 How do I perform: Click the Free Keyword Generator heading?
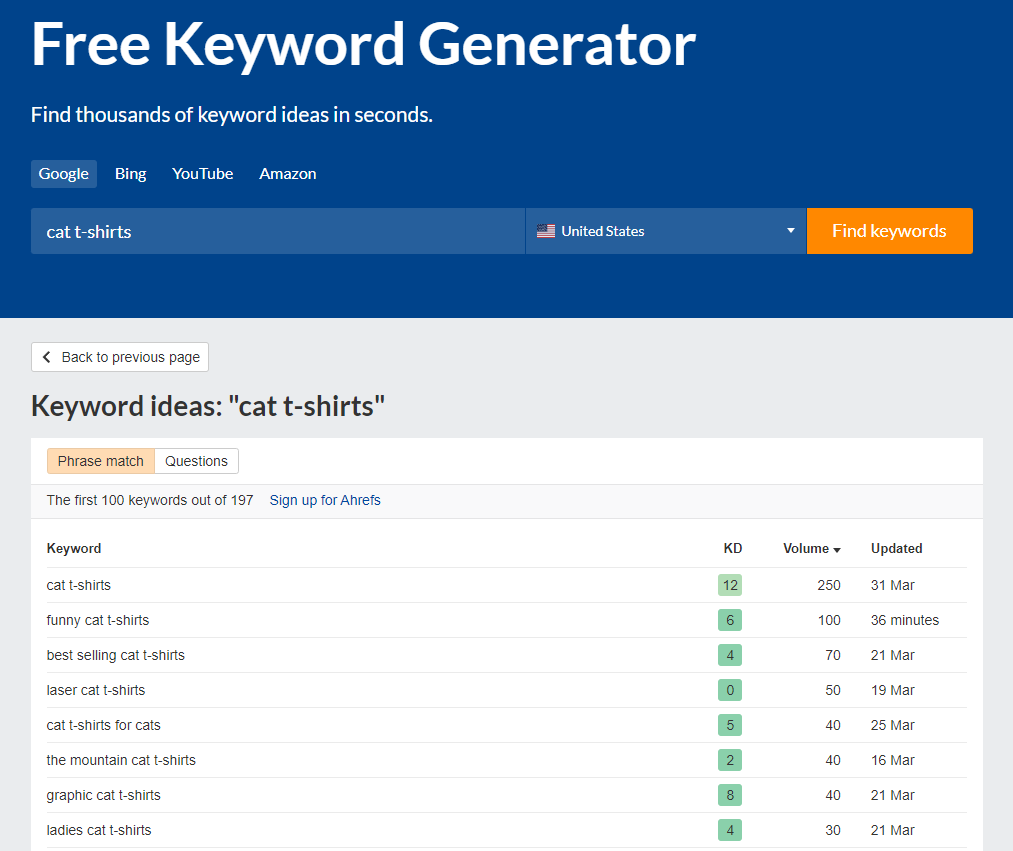click(363, 44)
